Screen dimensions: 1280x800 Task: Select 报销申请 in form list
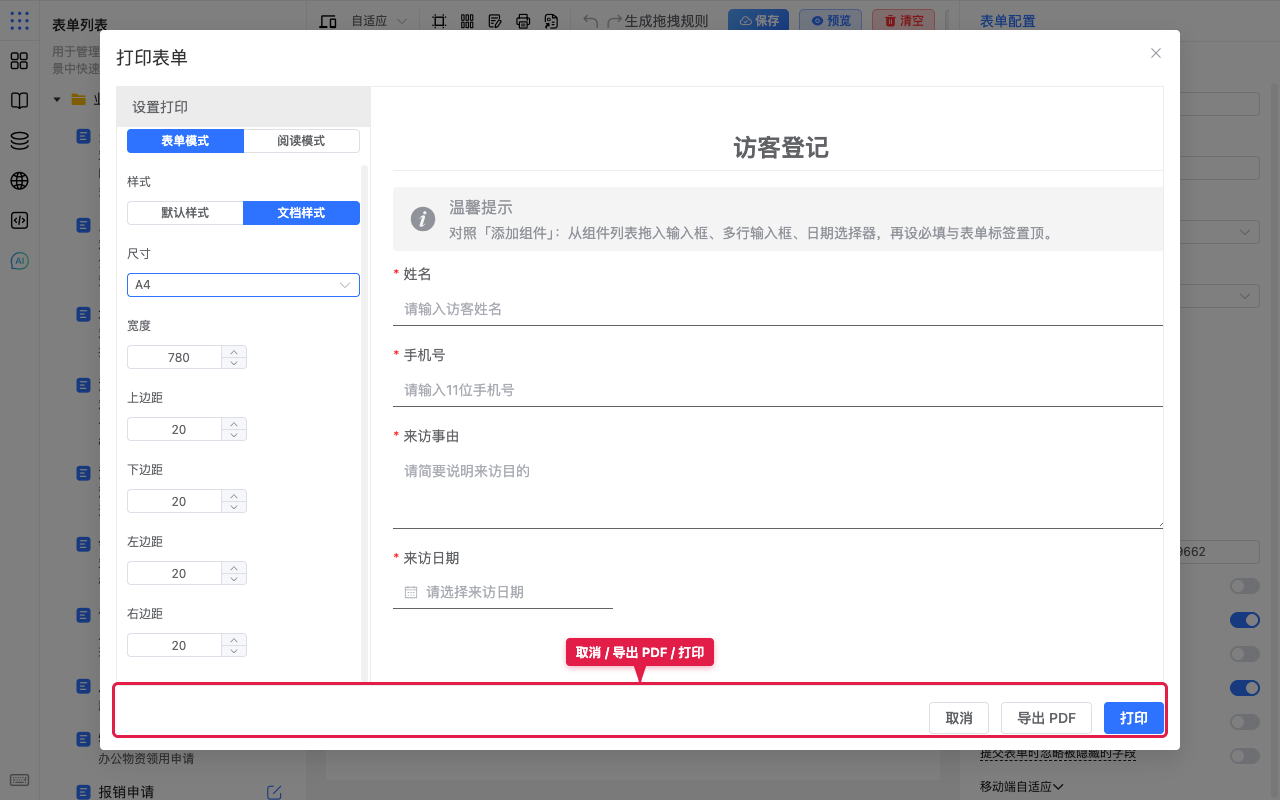coord(126,792)
